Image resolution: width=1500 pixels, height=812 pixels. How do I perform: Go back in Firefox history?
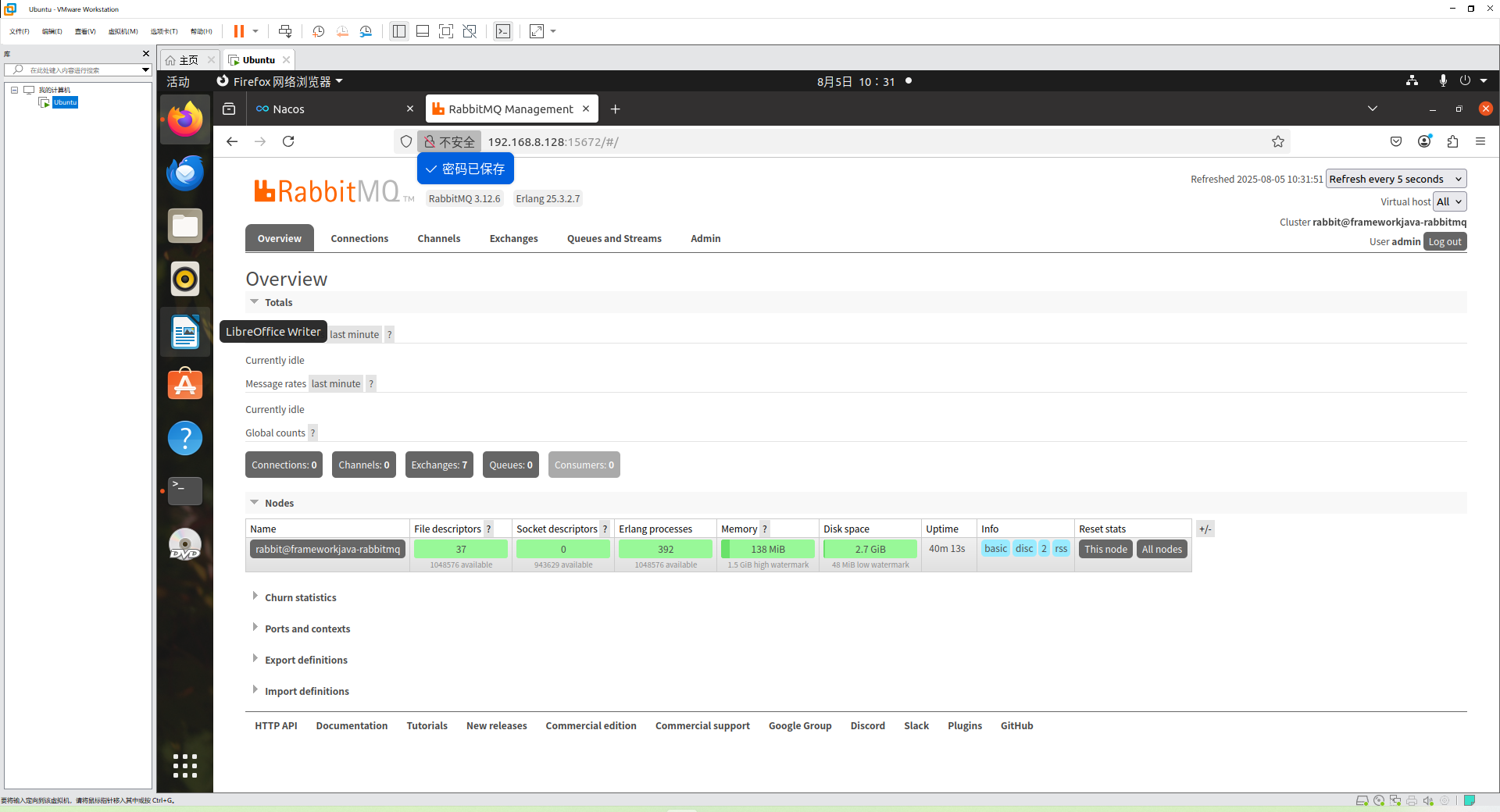point(232,141)
